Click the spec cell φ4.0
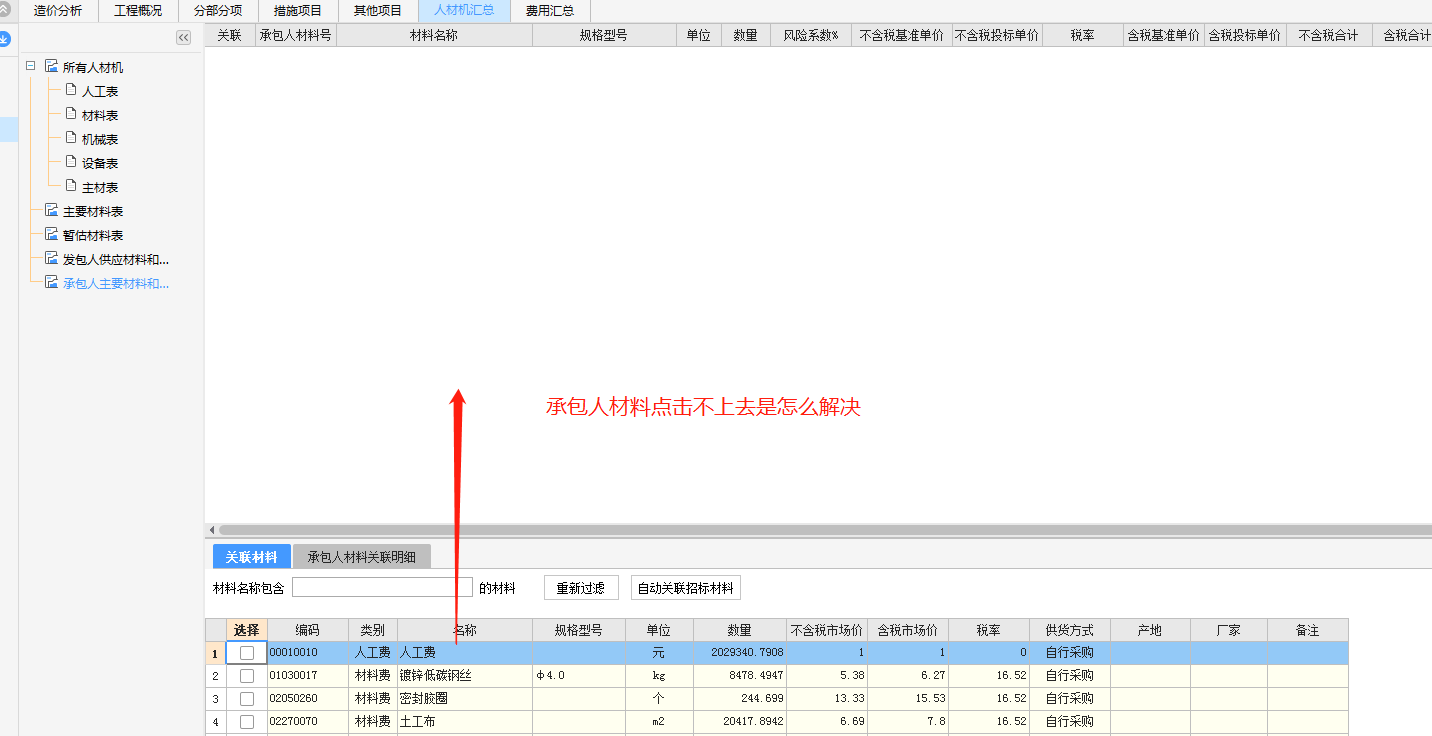This screenshot has width=1432, height=736. [x=579, y=676]
